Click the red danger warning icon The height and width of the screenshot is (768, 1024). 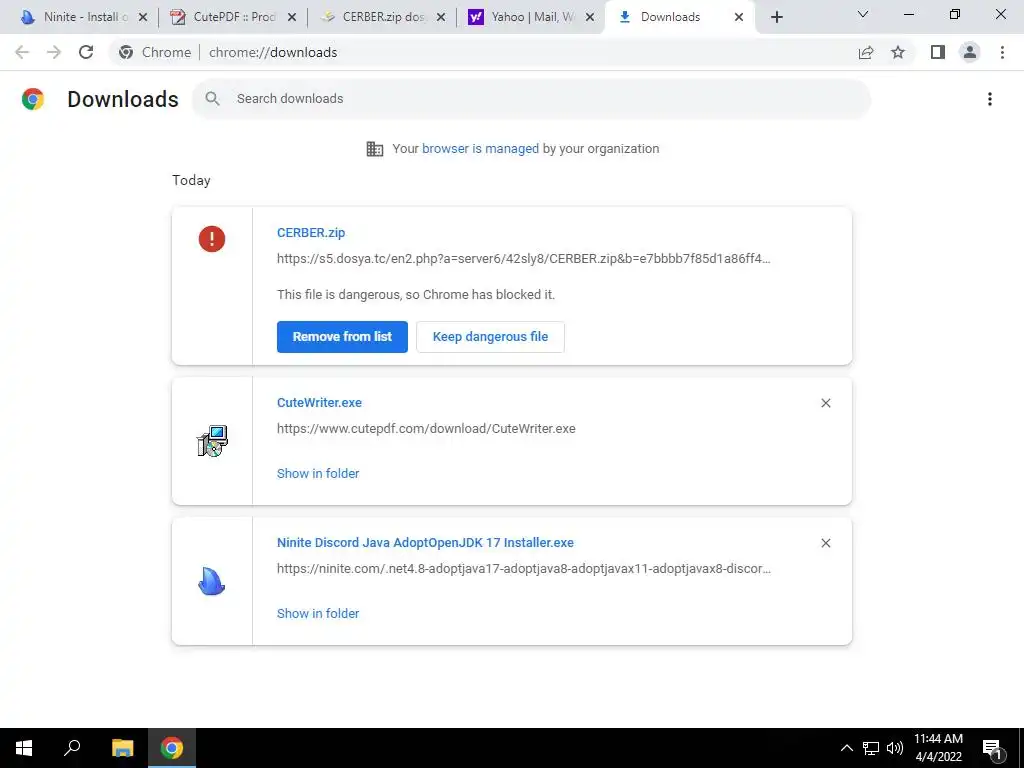(x=212, y=239)
